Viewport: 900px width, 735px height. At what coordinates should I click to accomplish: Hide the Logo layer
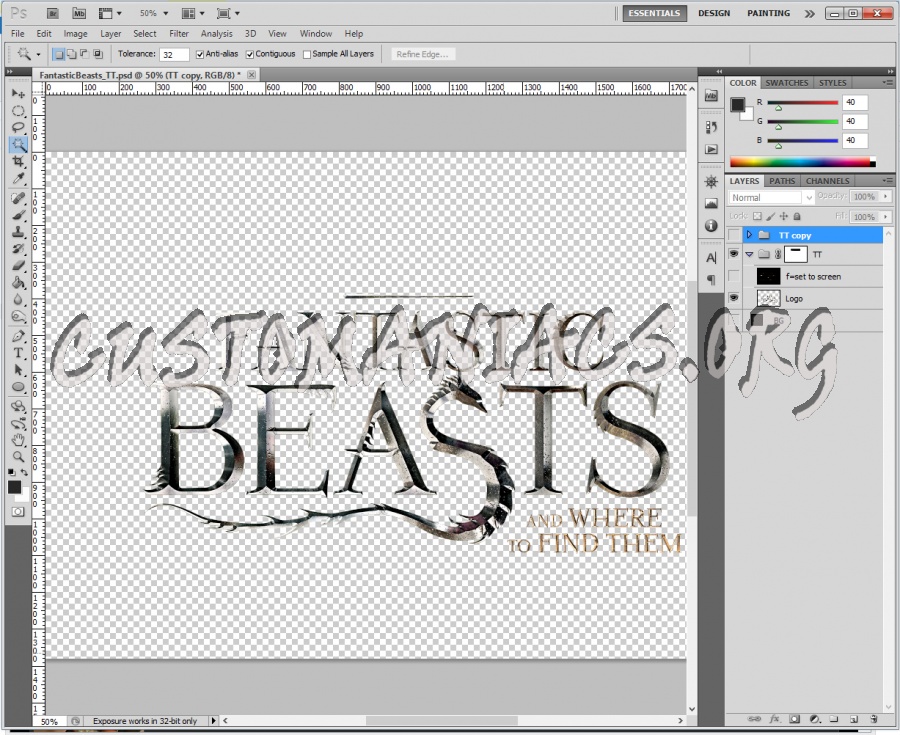pos(734,298)
